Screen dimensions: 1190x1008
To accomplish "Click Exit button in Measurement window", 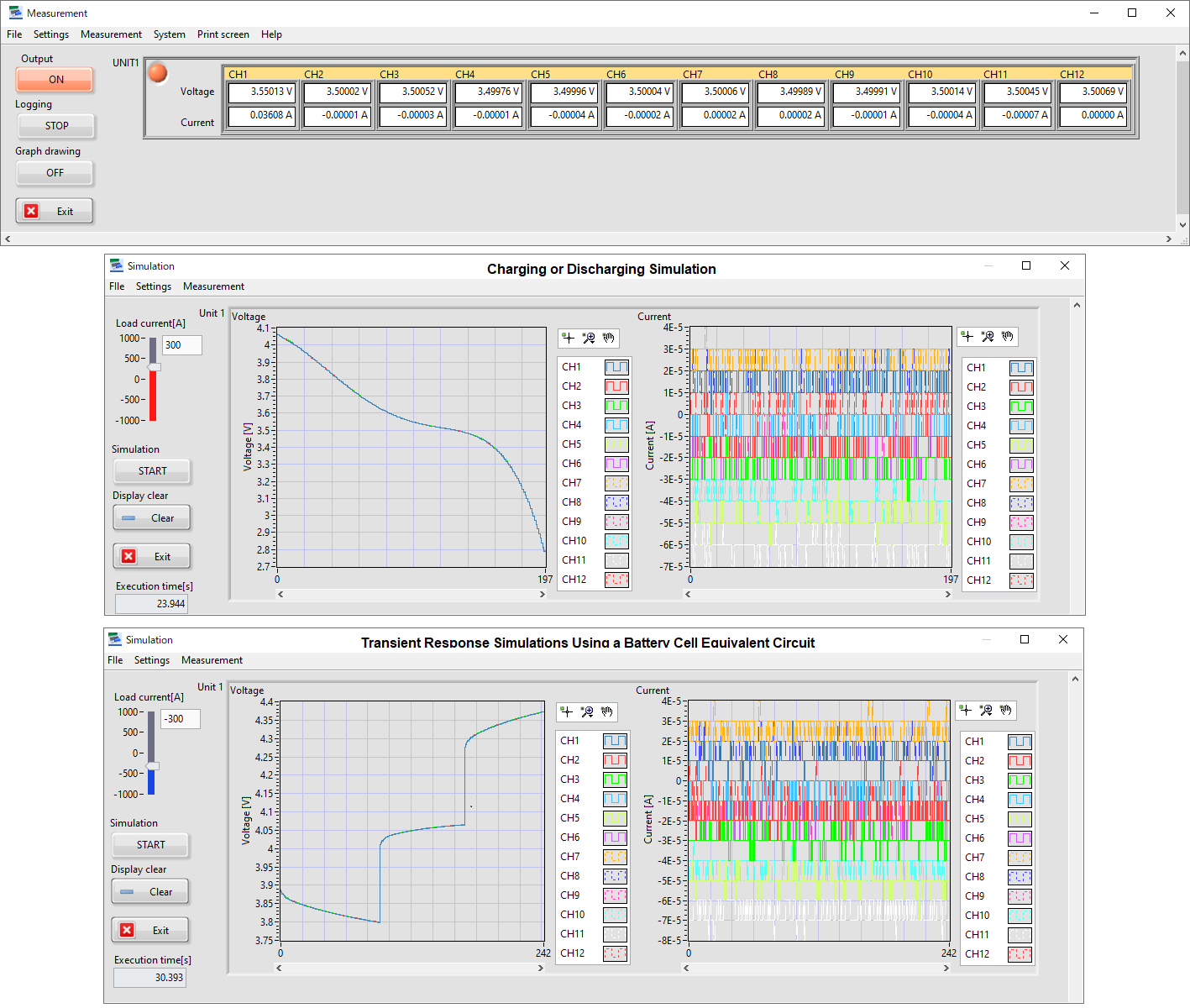I will tap(55, 212).
